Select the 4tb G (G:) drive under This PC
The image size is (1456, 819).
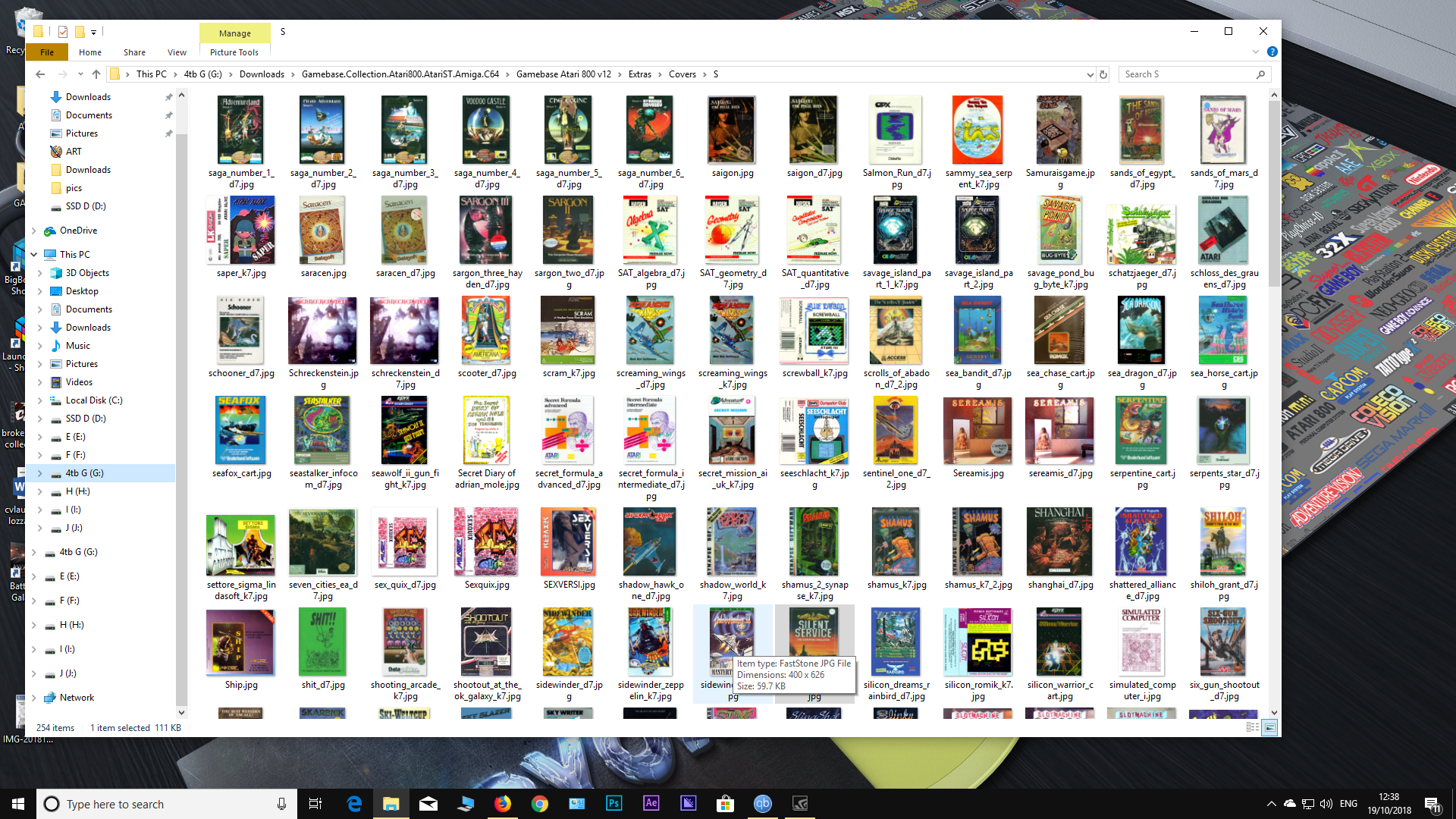[x=84, y=473]
